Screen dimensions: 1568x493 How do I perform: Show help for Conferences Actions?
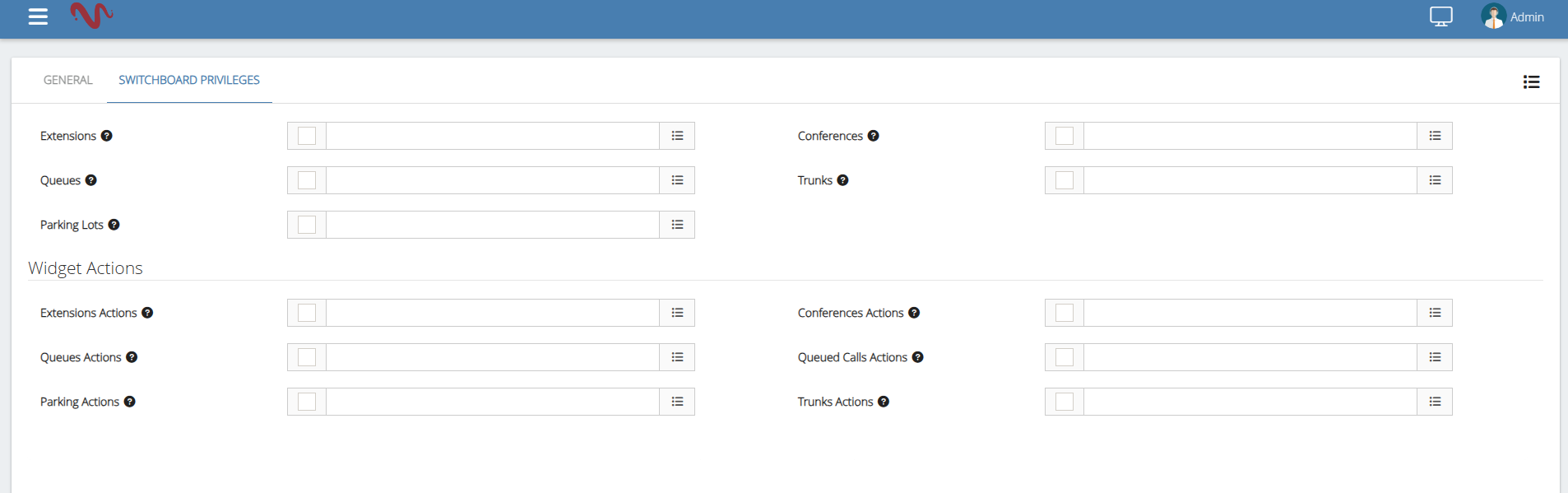tap(914, 313)
